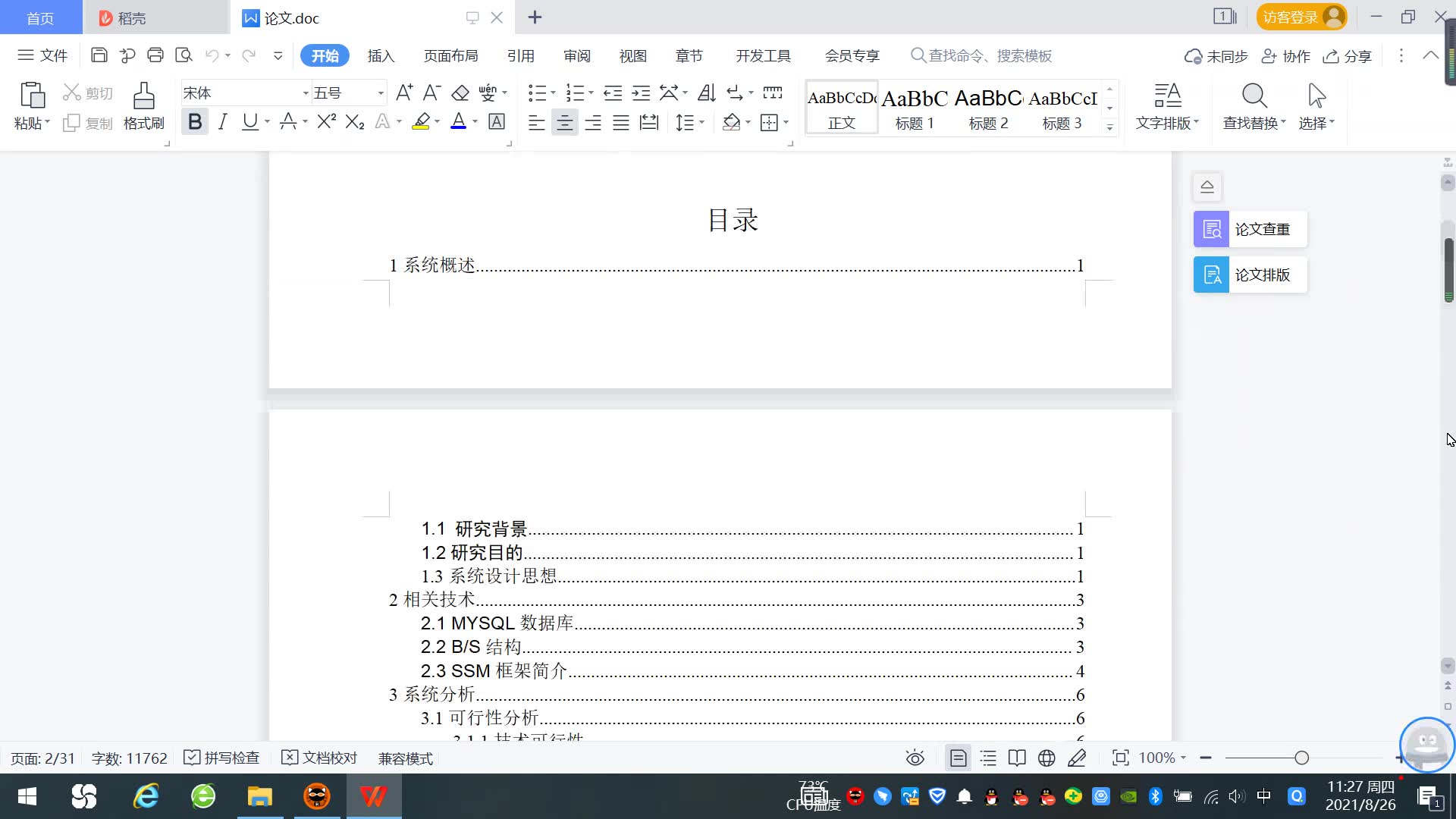
Task: Open the 插入 ribbon tab
Action: click(x=381, y=56)
